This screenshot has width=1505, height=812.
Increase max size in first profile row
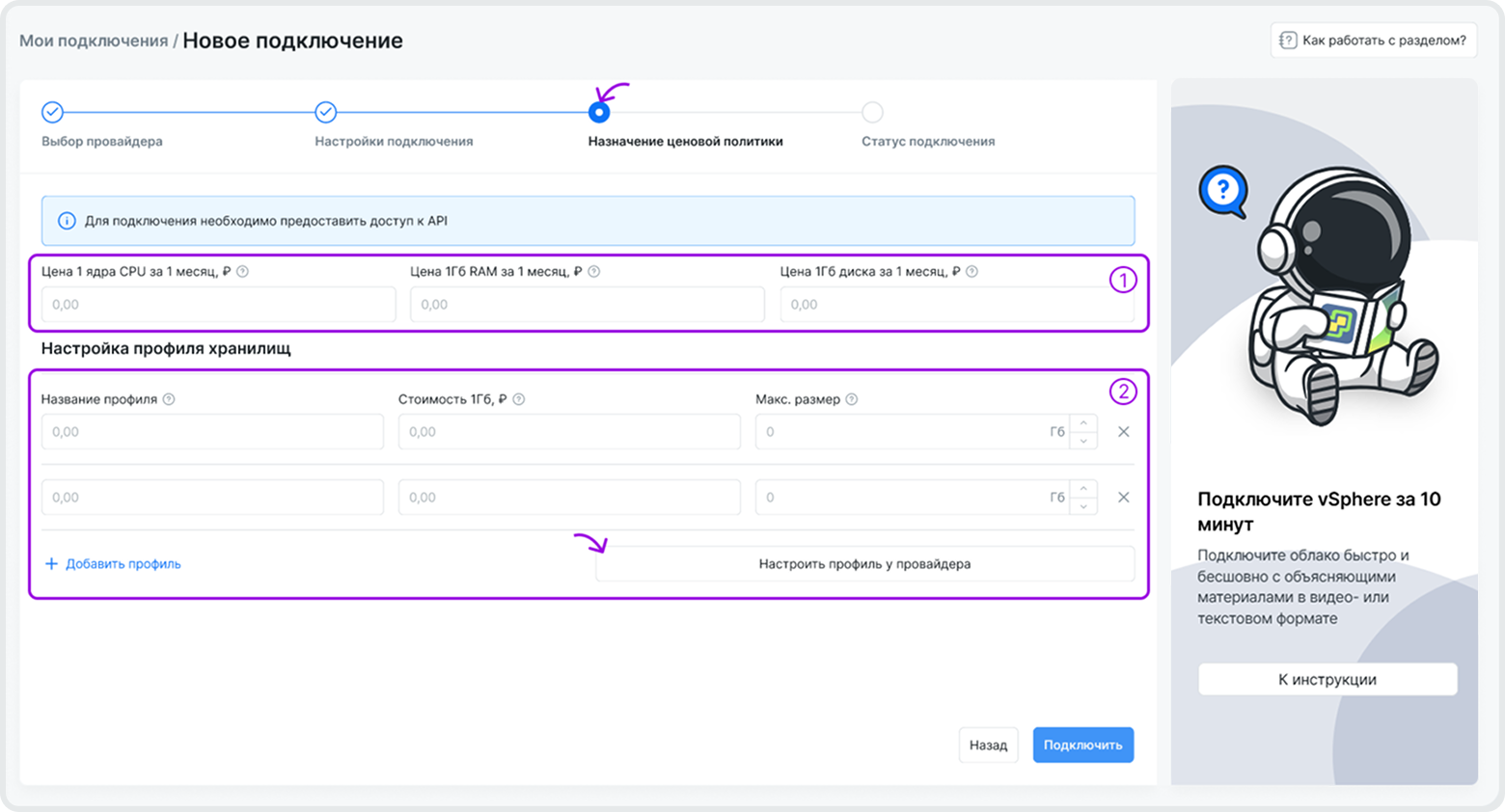tap(1083, 423)
